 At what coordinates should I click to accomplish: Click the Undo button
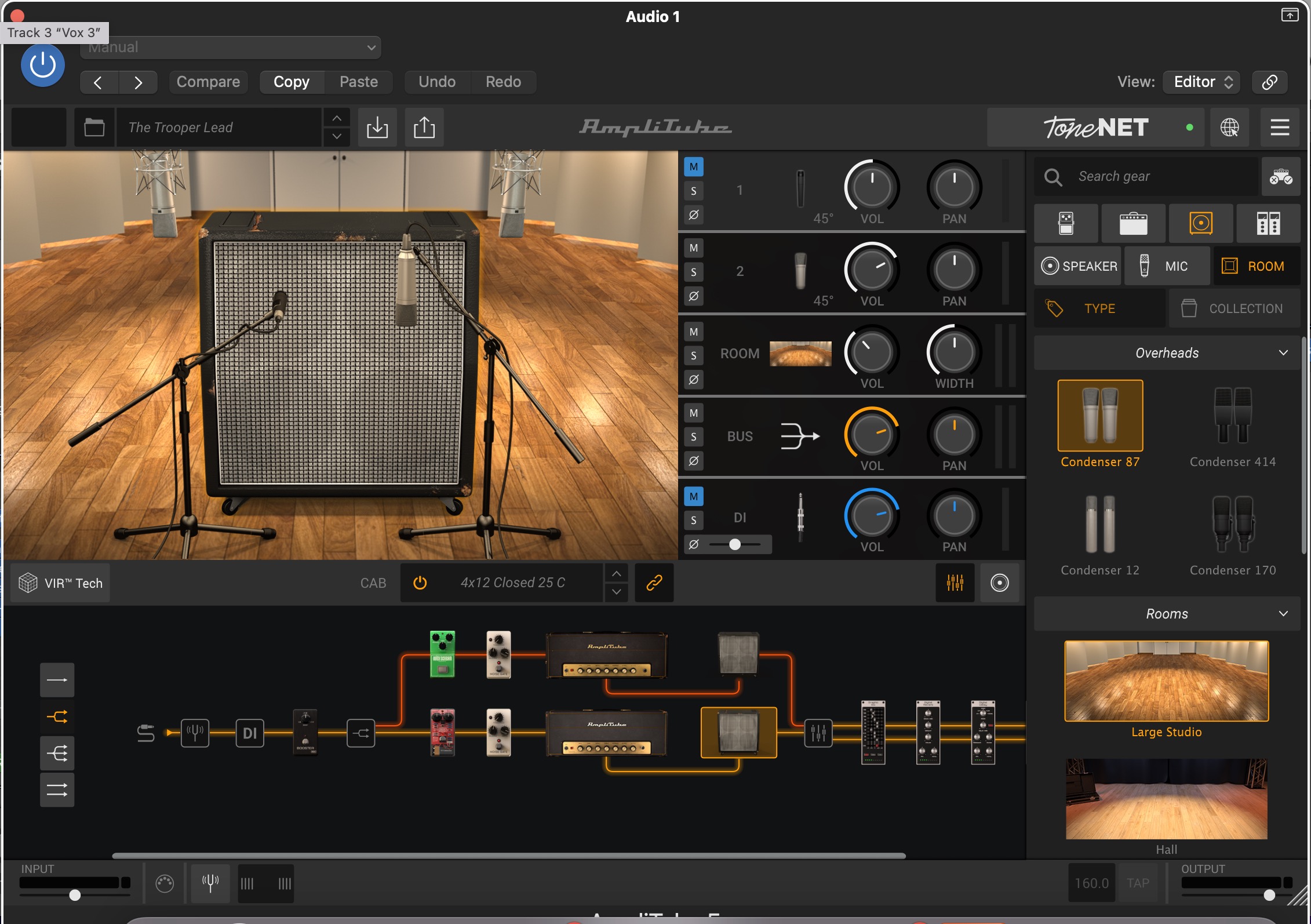click(x=437, y=82)
